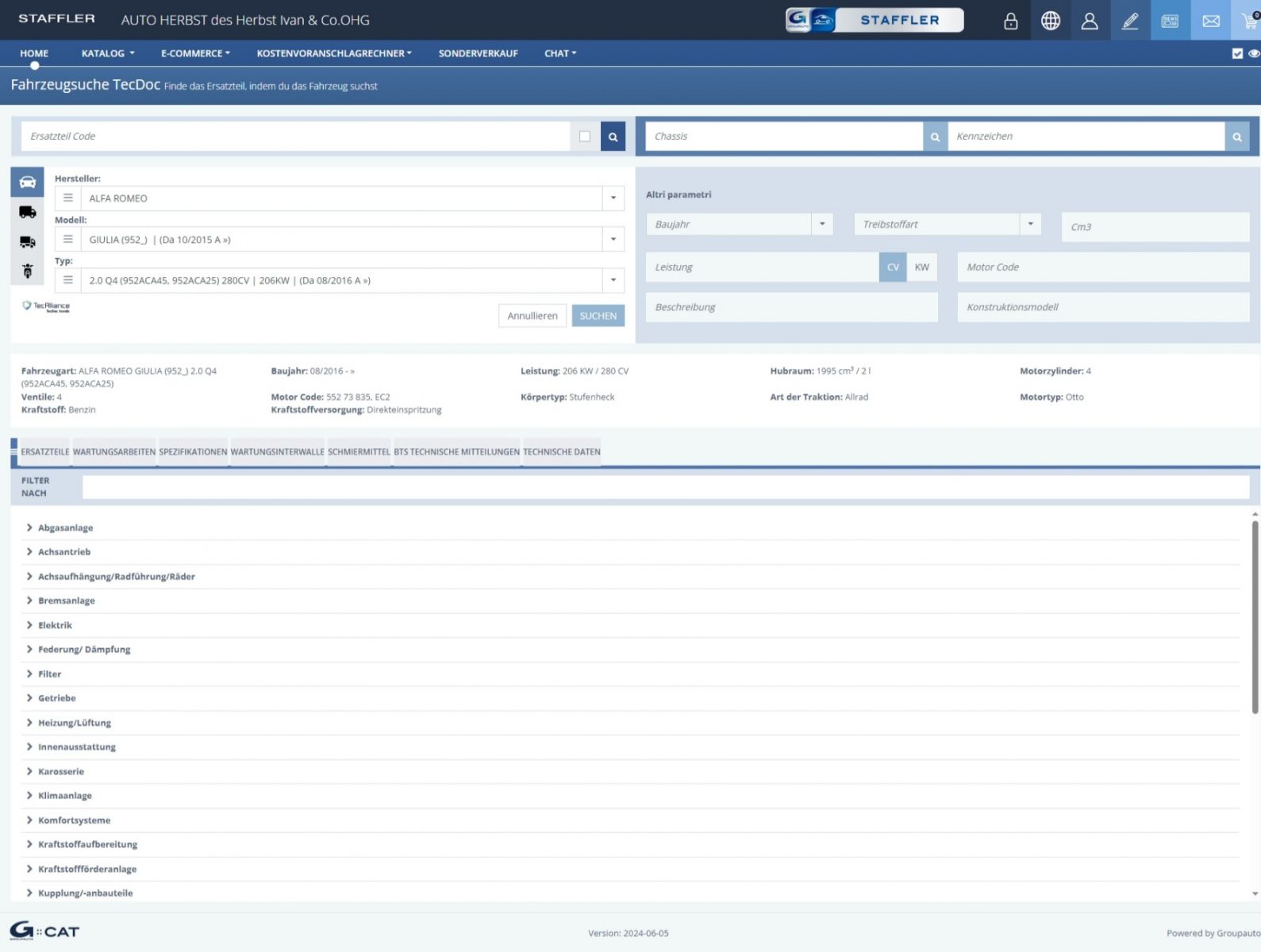Open the CHAT menu
This screenshot has width=1261, height=952.
coord(560,53)
